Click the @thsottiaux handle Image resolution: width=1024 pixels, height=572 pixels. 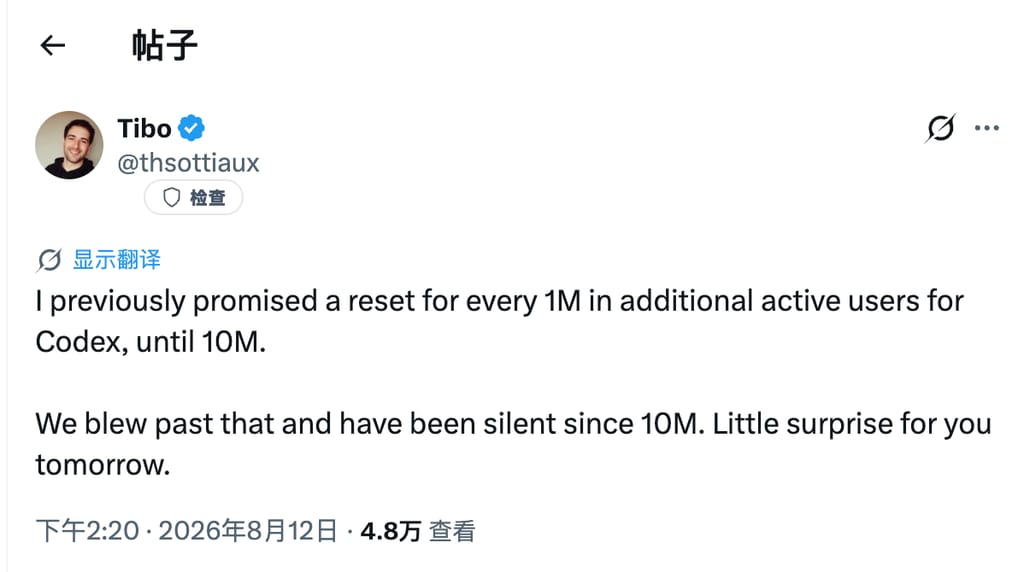tap(188, 163)
